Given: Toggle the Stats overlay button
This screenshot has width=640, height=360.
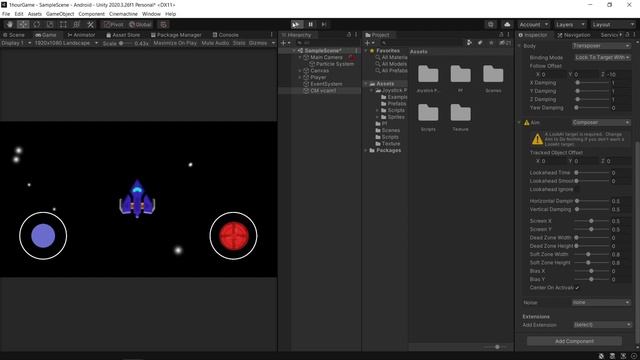Looking at the screenshot, I should [239, 43].
